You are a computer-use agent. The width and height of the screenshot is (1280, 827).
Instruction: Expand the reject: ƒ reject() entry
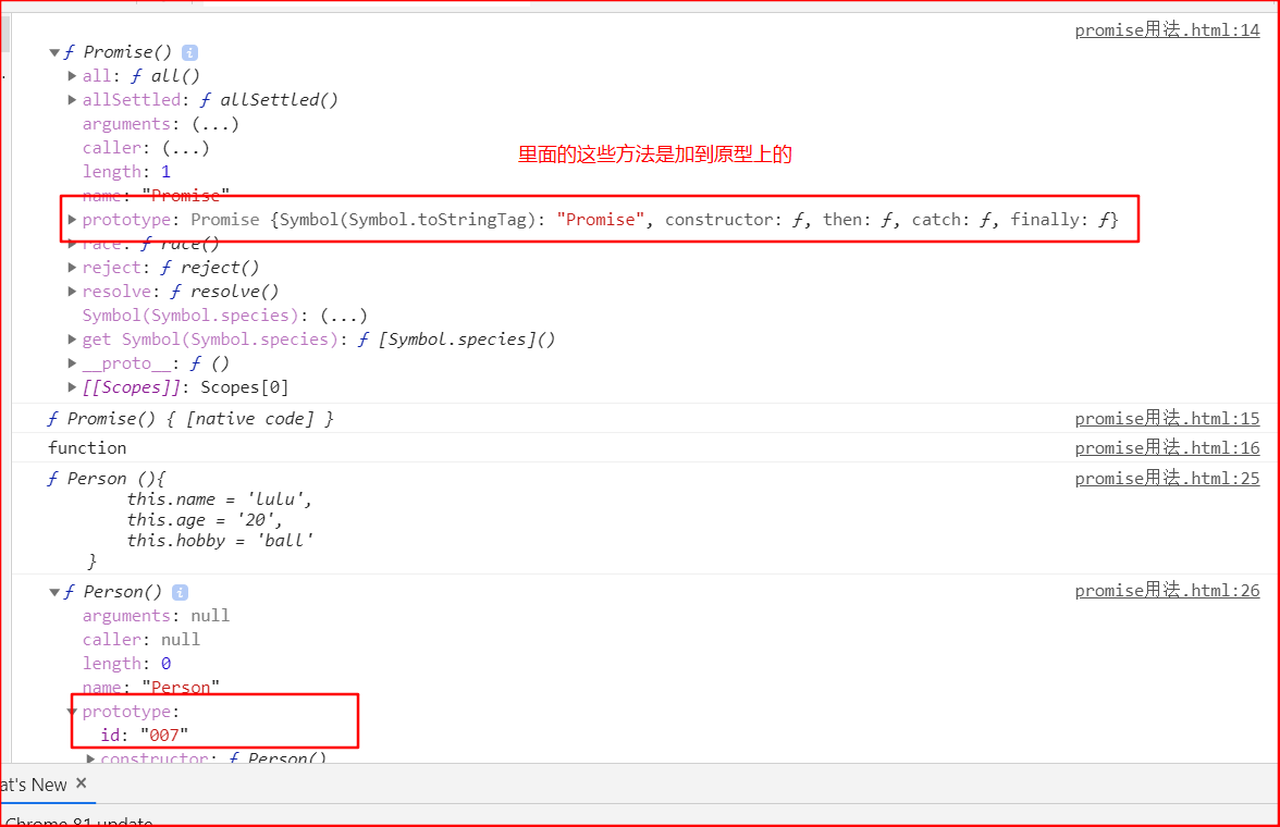(x=72, y=268)
